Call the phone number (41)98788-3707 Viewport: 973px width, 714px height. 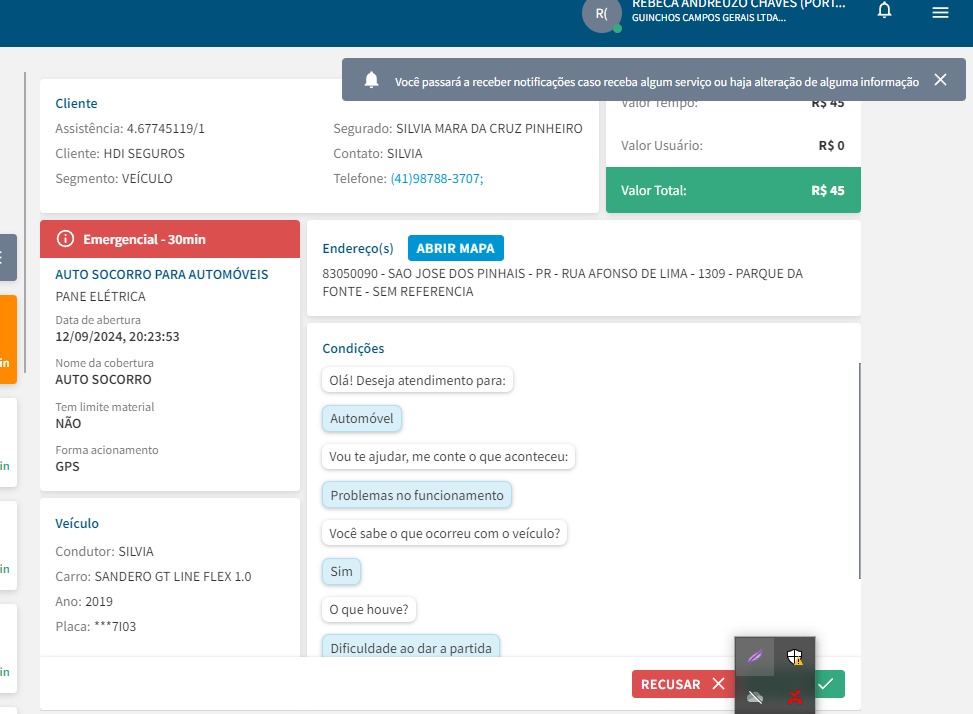tap(437, 179)
